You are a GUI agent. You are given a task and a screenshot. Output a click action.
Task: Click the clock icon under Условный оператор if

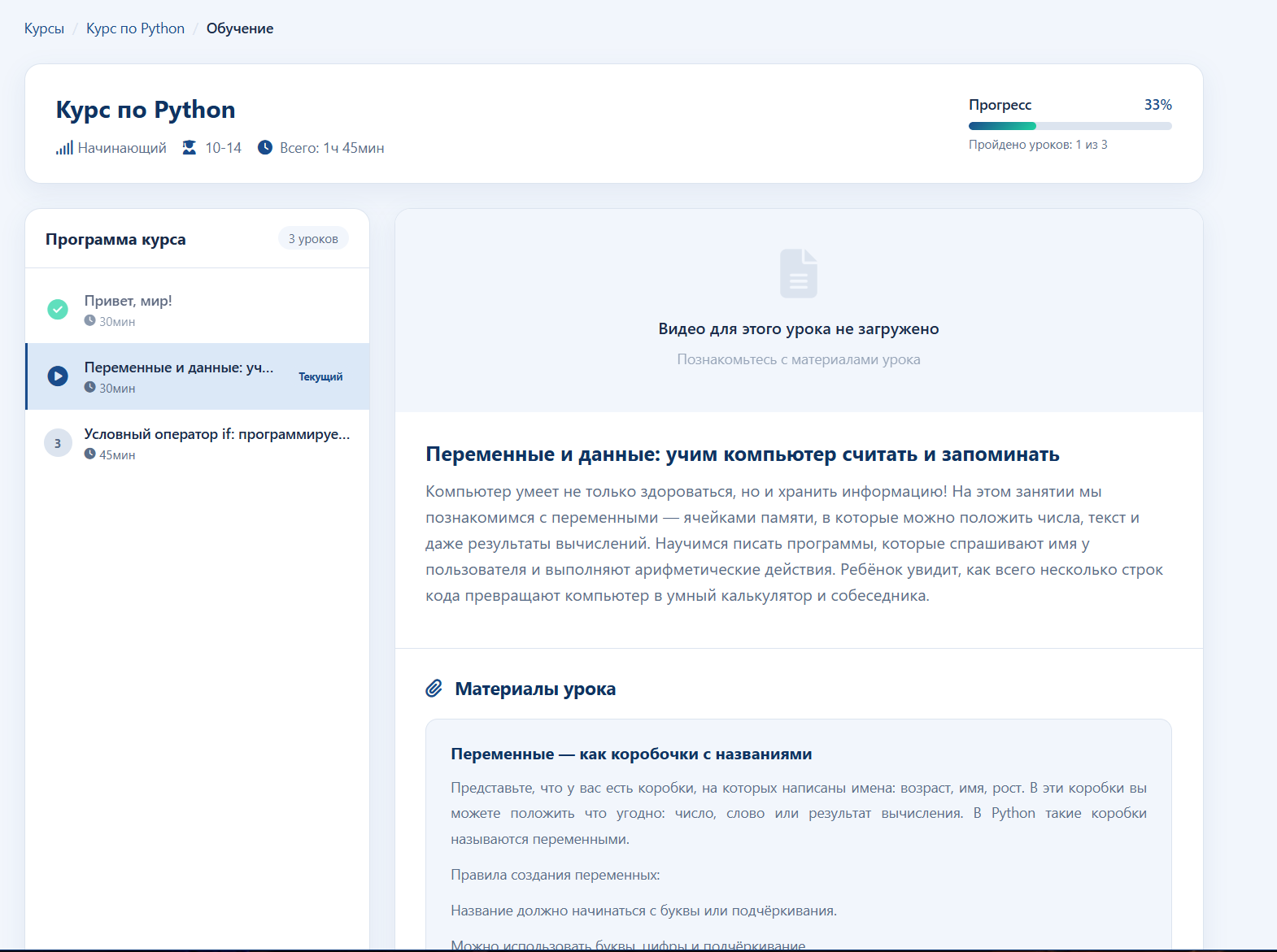point(89,454)
